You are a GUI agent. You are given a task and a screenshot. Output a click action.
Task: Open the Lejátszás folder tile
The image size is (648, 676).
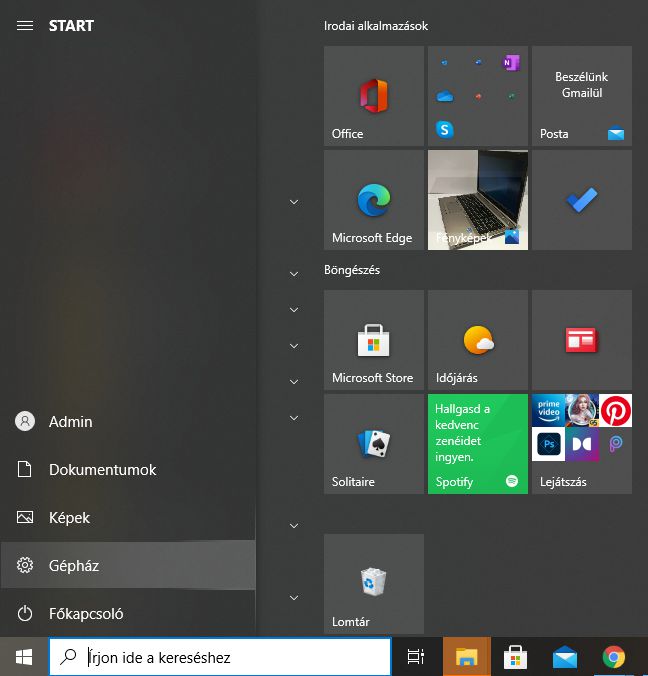[582, 444]
